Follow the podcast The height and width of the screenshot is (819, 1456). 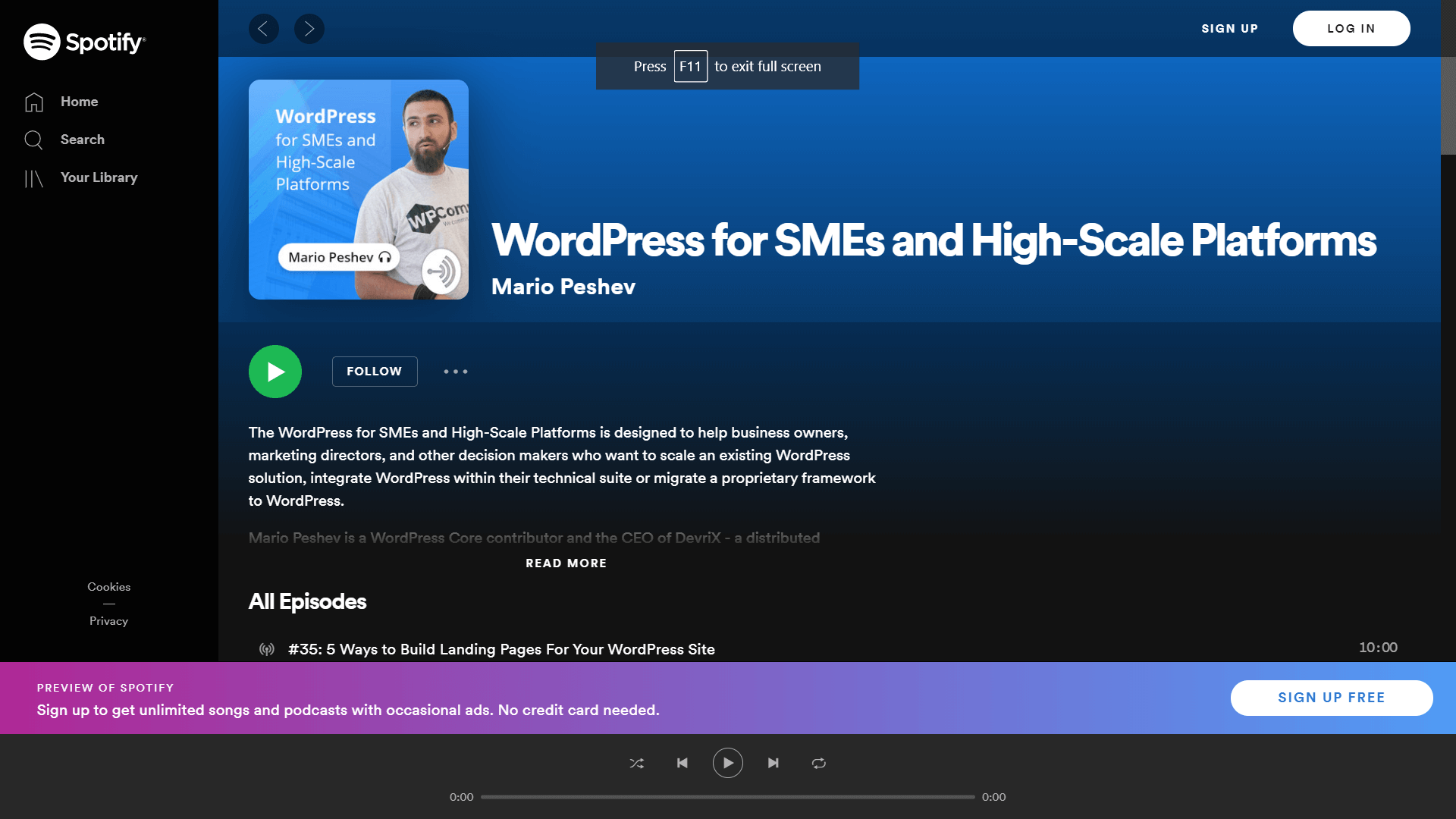375,372
